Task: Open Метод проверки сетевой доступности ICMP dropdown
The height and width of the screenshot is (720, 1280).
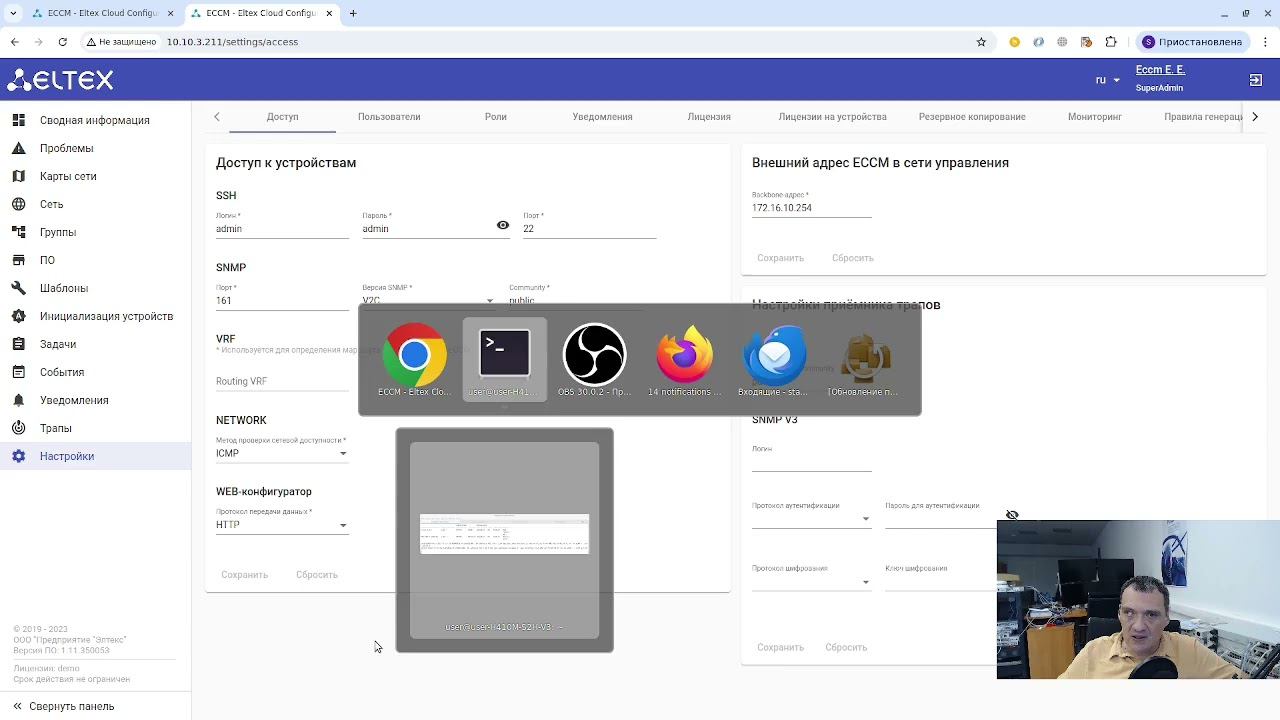Action: [281, 453]
